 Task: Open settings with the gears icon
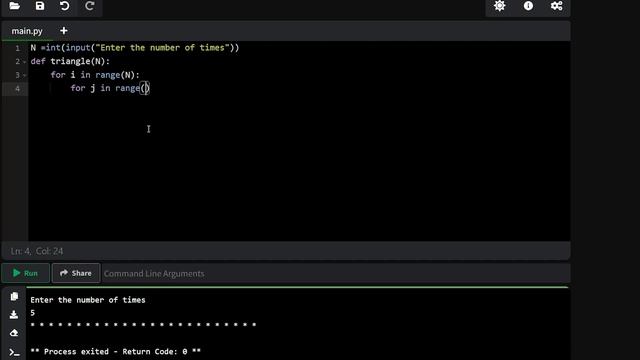[x=556, y=6]
